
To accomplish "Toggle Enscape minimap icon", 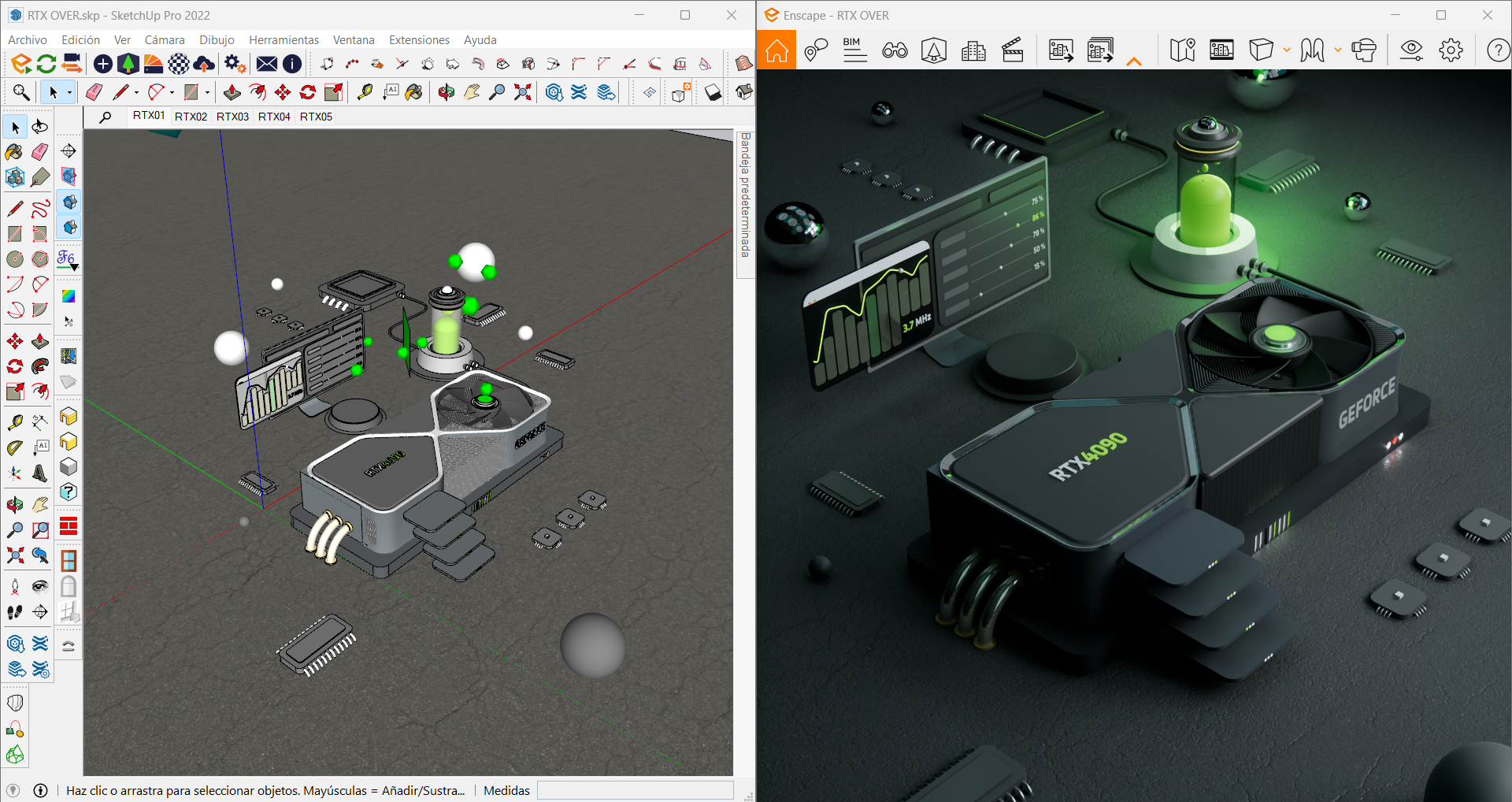I will 1182,50.
